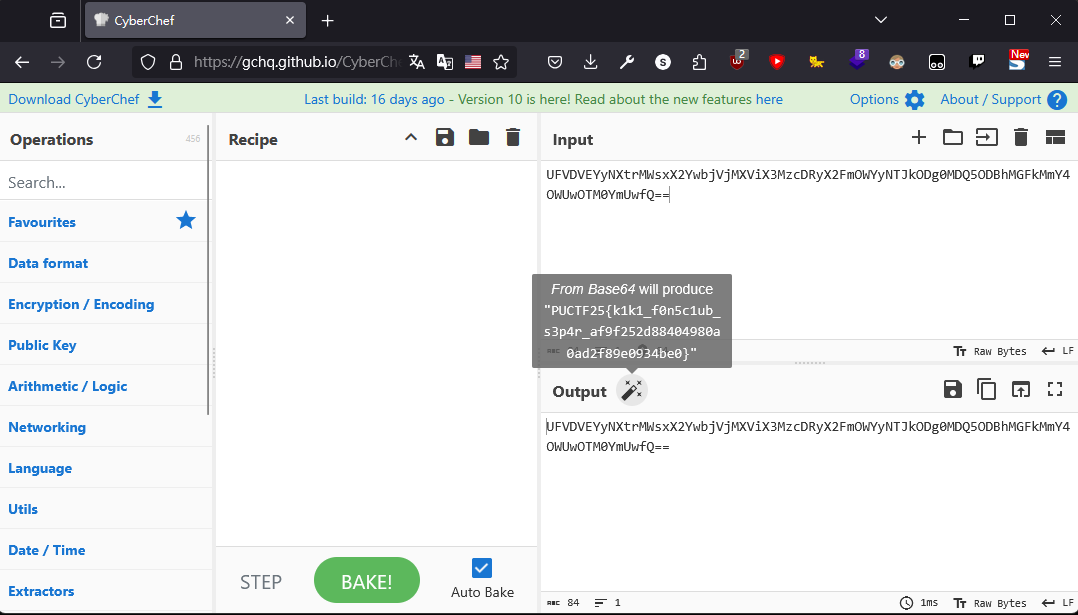This screenshot has width=1078, height=615.
Task: Copy raw output to clipboard
Action: point(987,390)
